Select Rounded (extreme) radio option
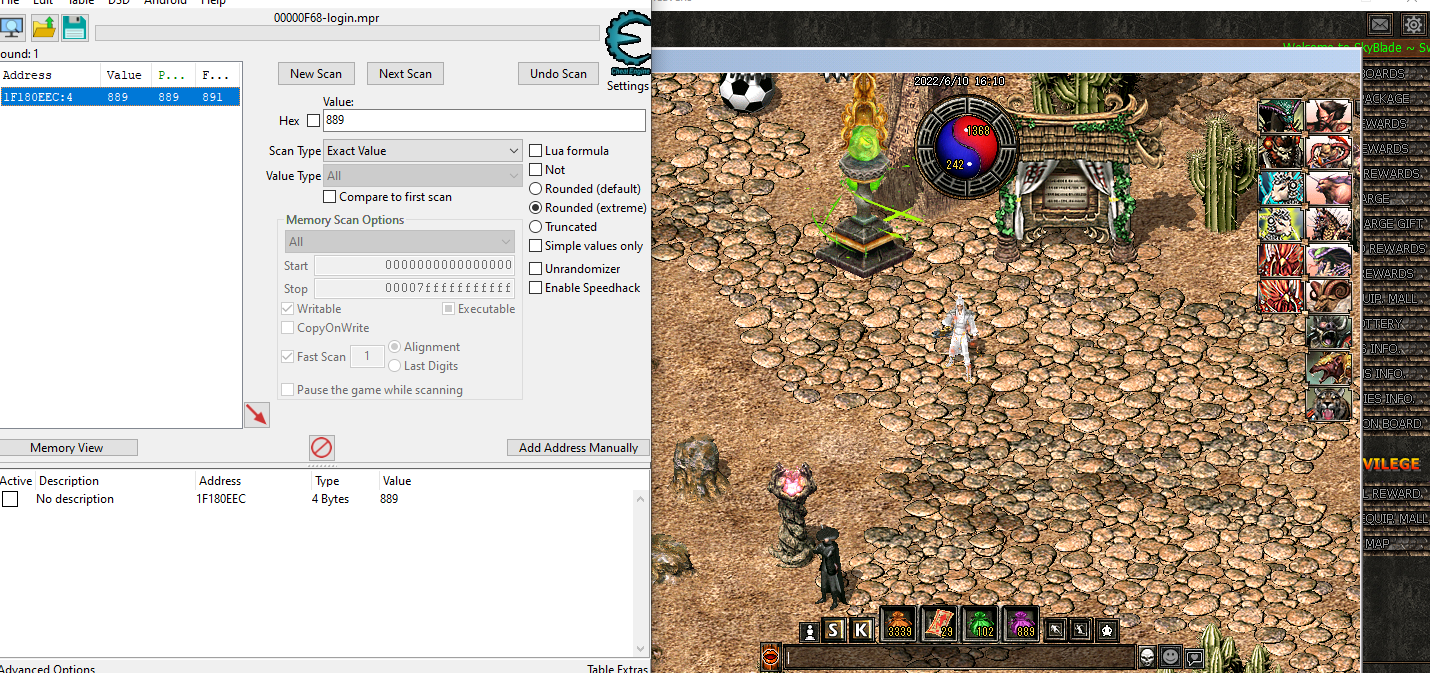 [x=536, y=208]
